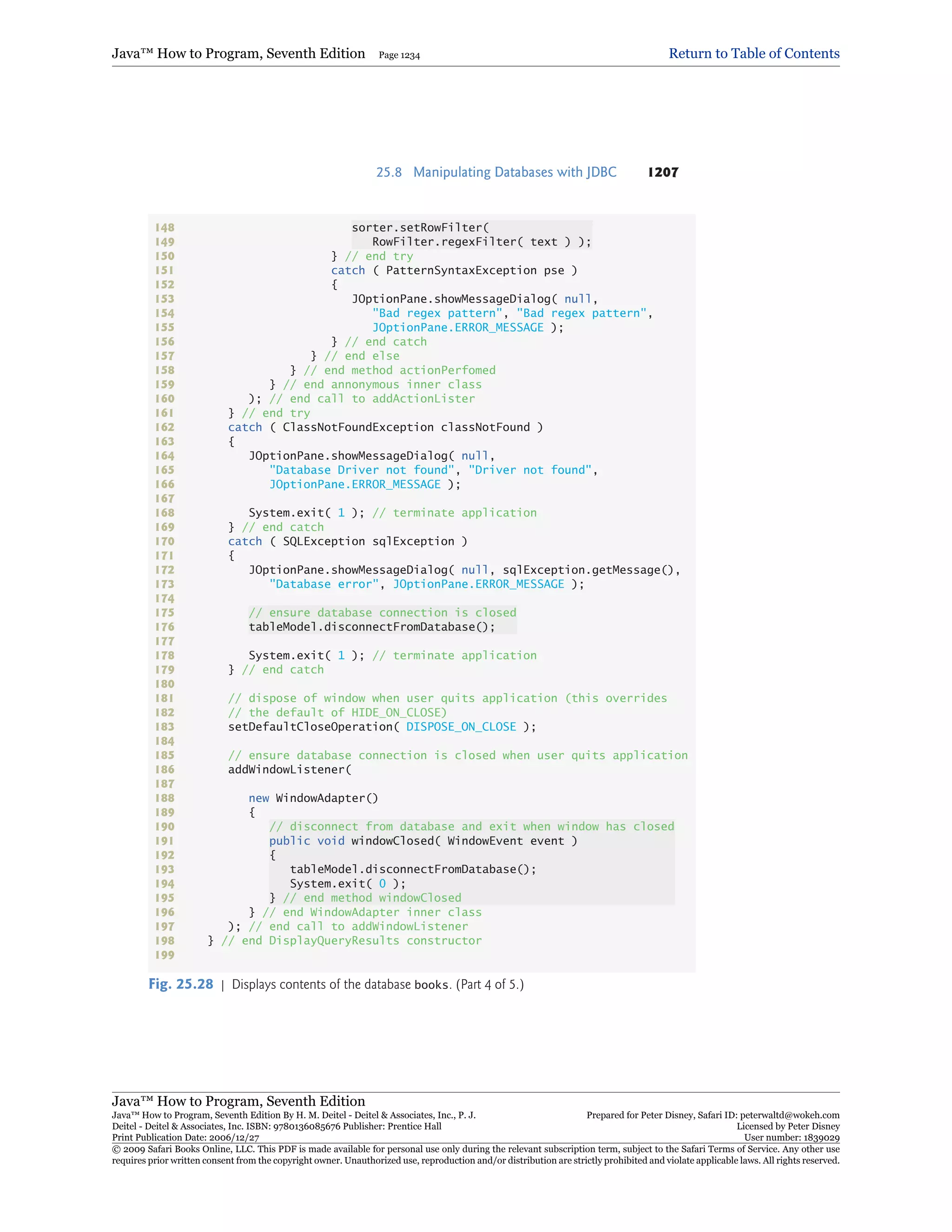This screenshot has width=952, height=1232.
Task: Click the "Database Driver not found" string
Action: pyautogui.click(x=362, y=470)
